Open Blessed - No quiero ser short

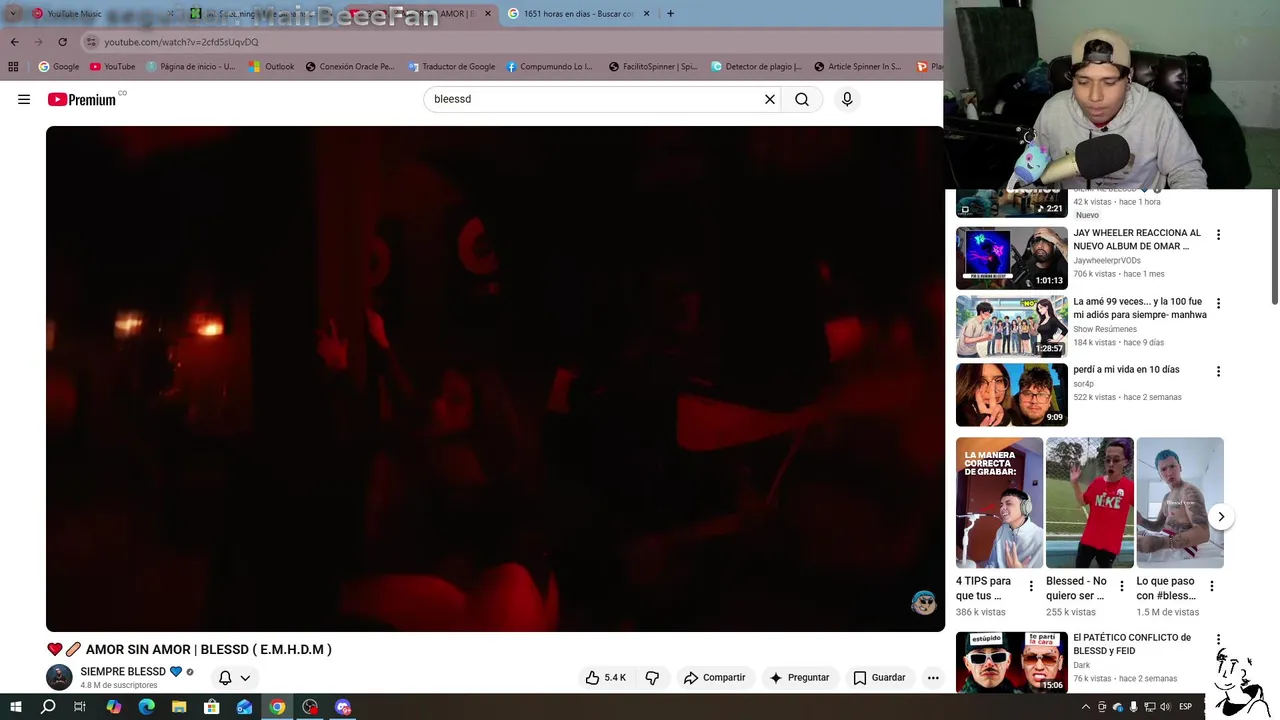point(1089,502)
